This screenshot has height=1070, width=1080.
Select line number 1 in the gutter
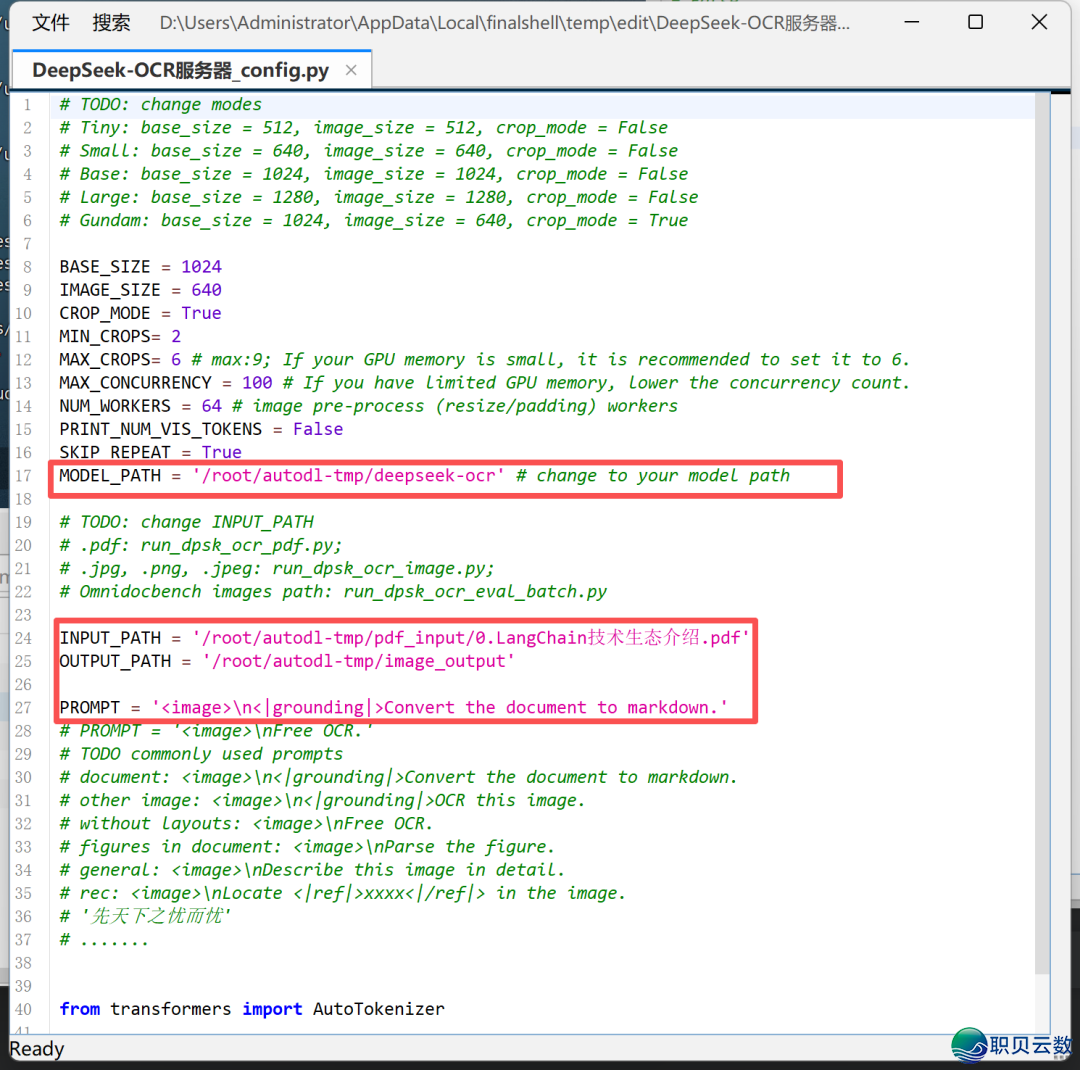tap(27, 104)
